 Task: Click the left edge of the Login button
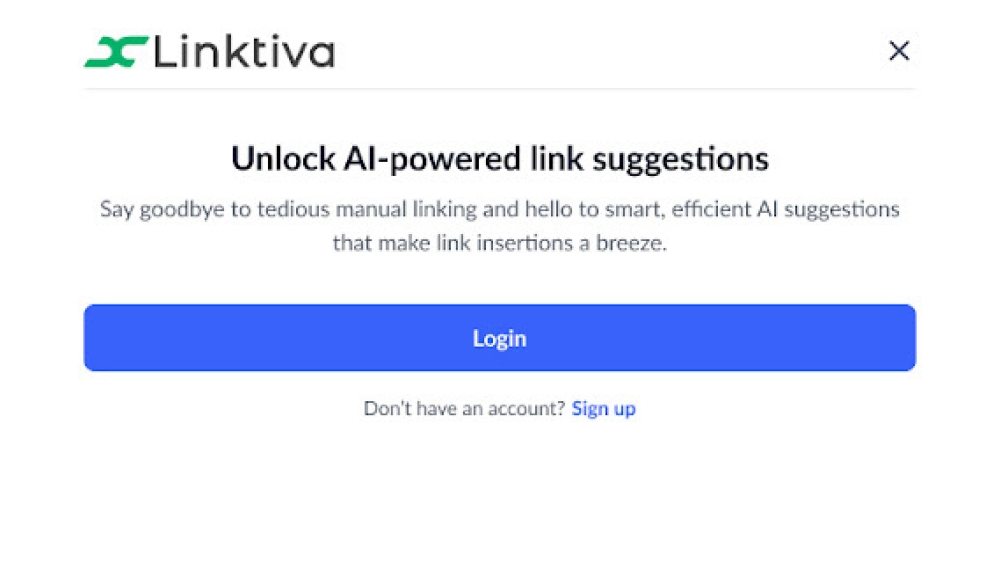[x=96, y=338]
